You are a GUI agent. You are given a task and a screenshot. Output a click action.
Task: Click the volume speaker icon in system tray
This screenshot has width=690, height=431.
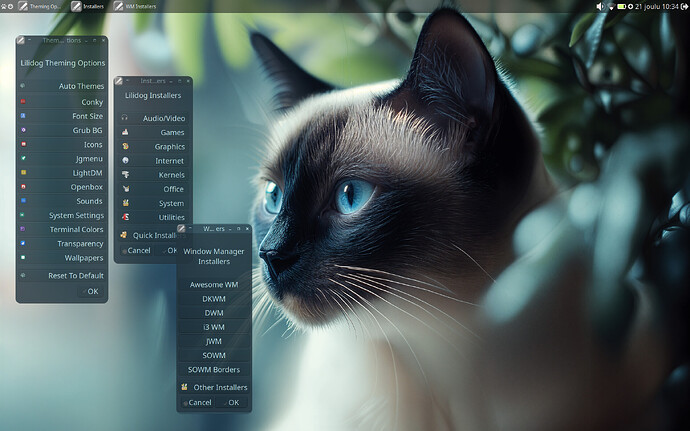tap(600, 6)
